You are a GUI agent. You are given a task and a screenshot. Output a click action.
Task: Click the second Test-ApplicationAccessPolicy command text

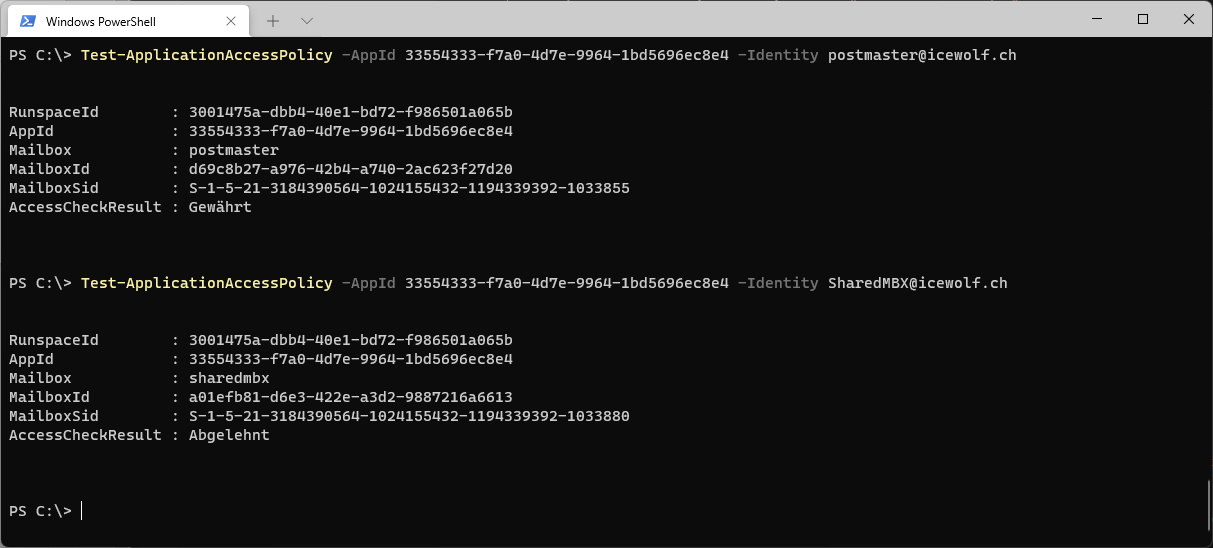[206, 283]
